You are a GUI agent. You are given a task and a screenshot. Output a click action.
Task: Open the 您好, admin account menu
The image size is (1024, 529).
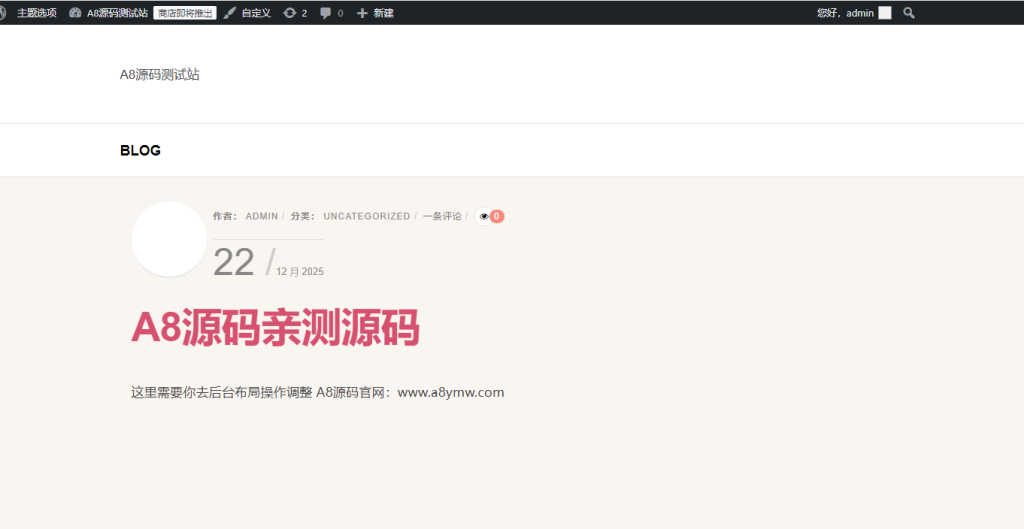[x=845, y=13]
